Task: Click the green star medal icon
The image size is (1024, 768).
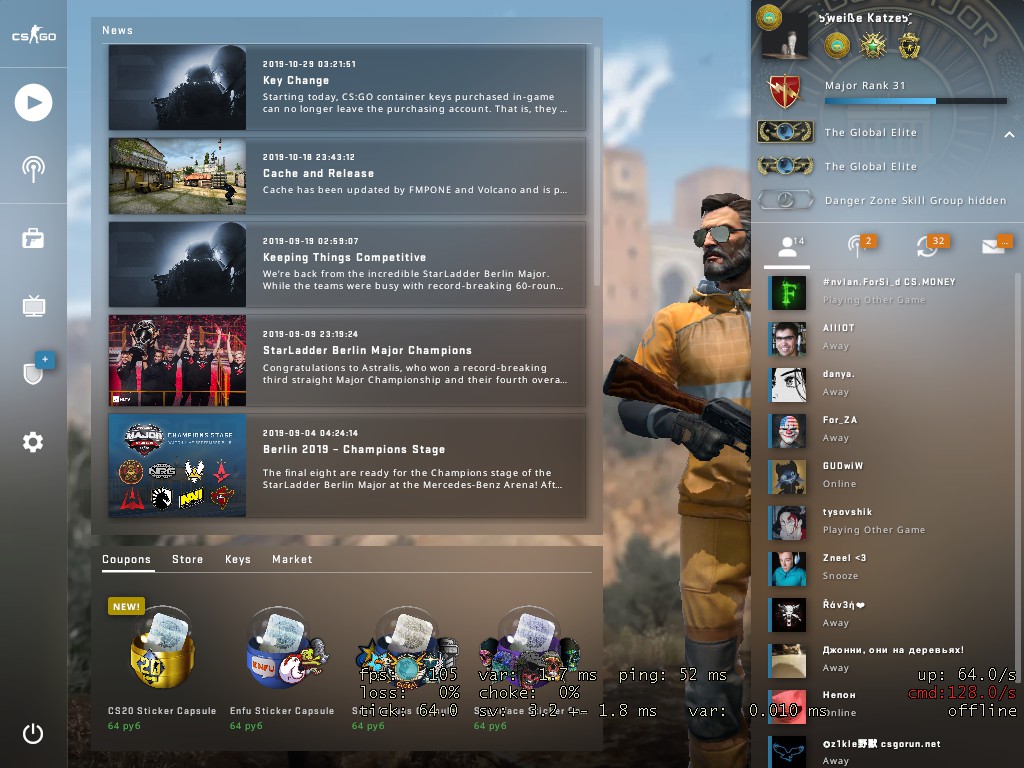Action: pyautogui.click(x=873, y=46)
